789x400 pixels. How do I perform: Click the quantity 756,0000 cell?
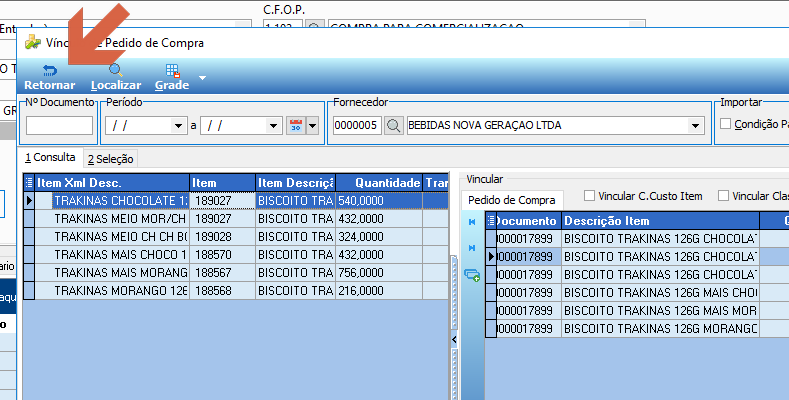(379, 273)
